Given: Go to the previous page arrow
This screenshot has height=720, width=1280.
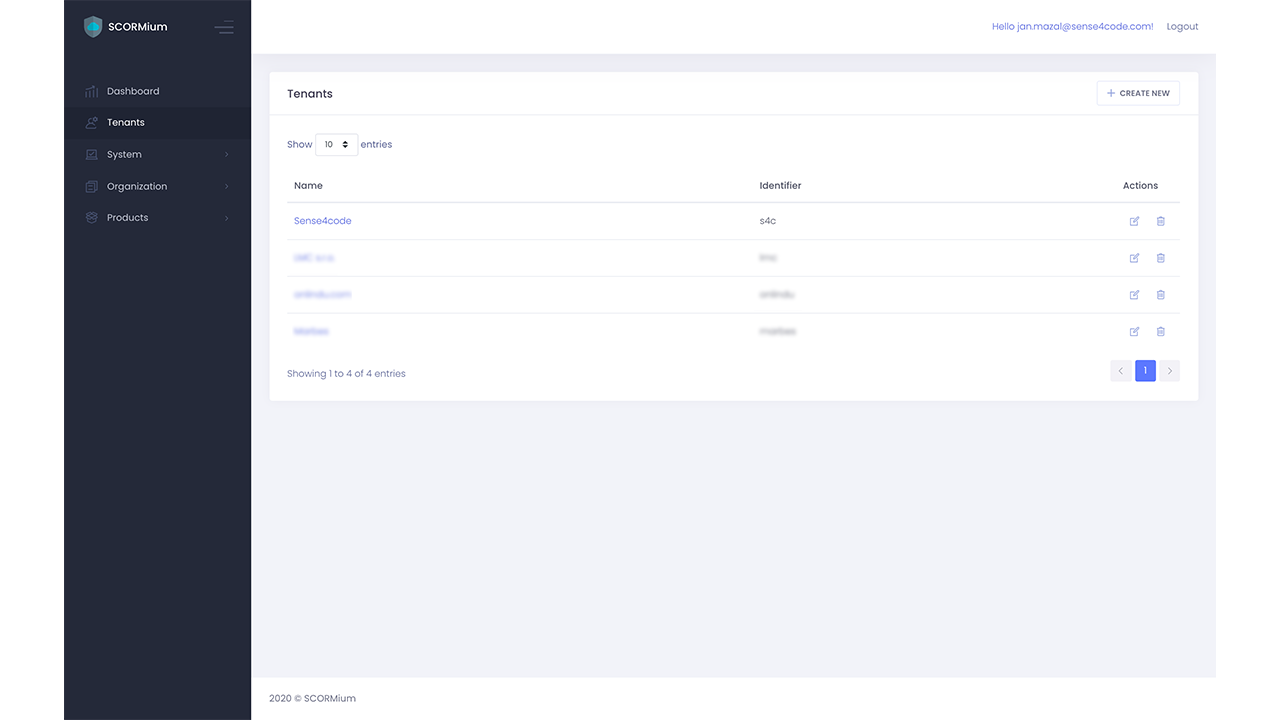Looking at the screenshot, I should 1121,371.
